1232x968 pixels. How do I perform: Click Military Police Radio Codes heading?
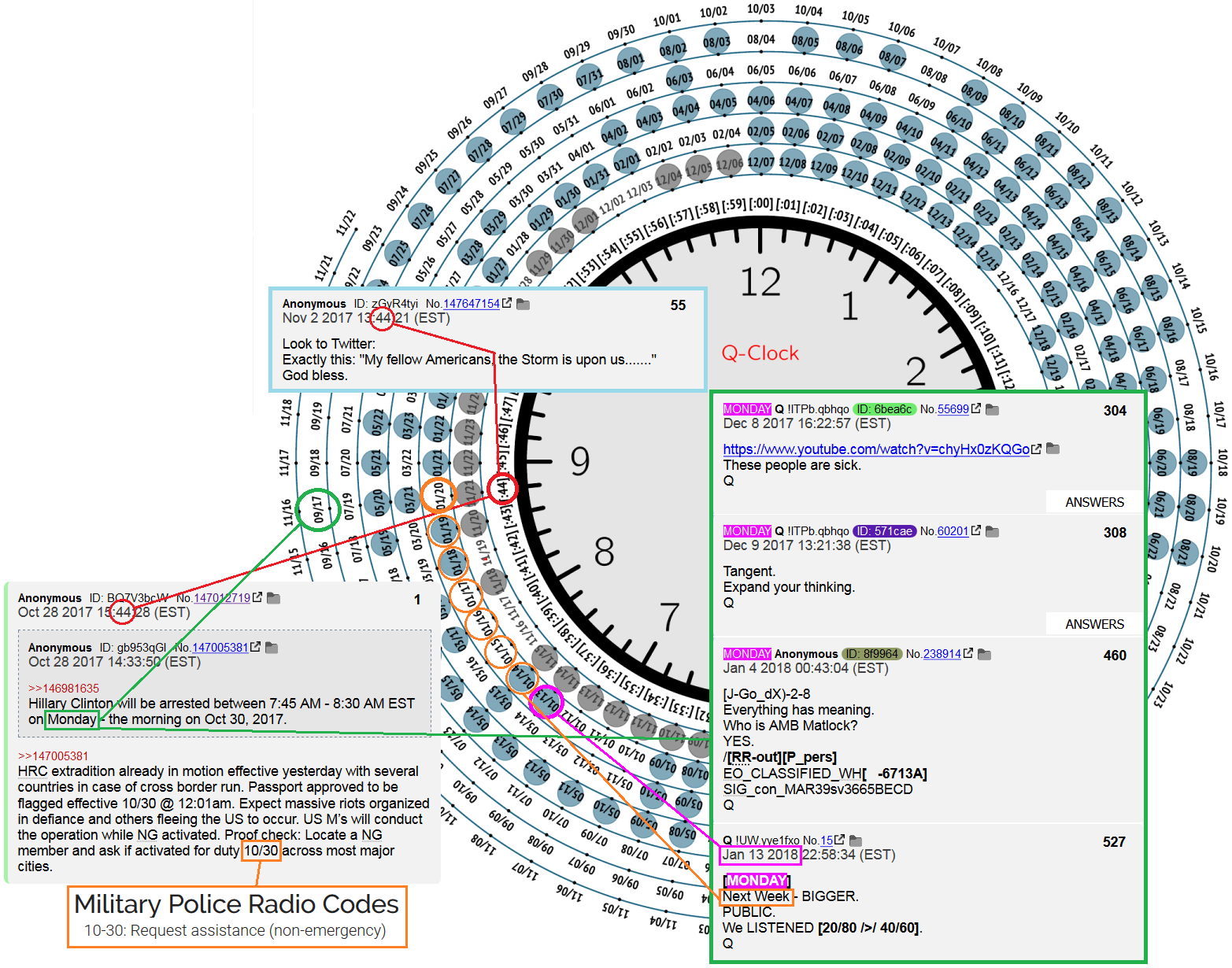(236, 904)
